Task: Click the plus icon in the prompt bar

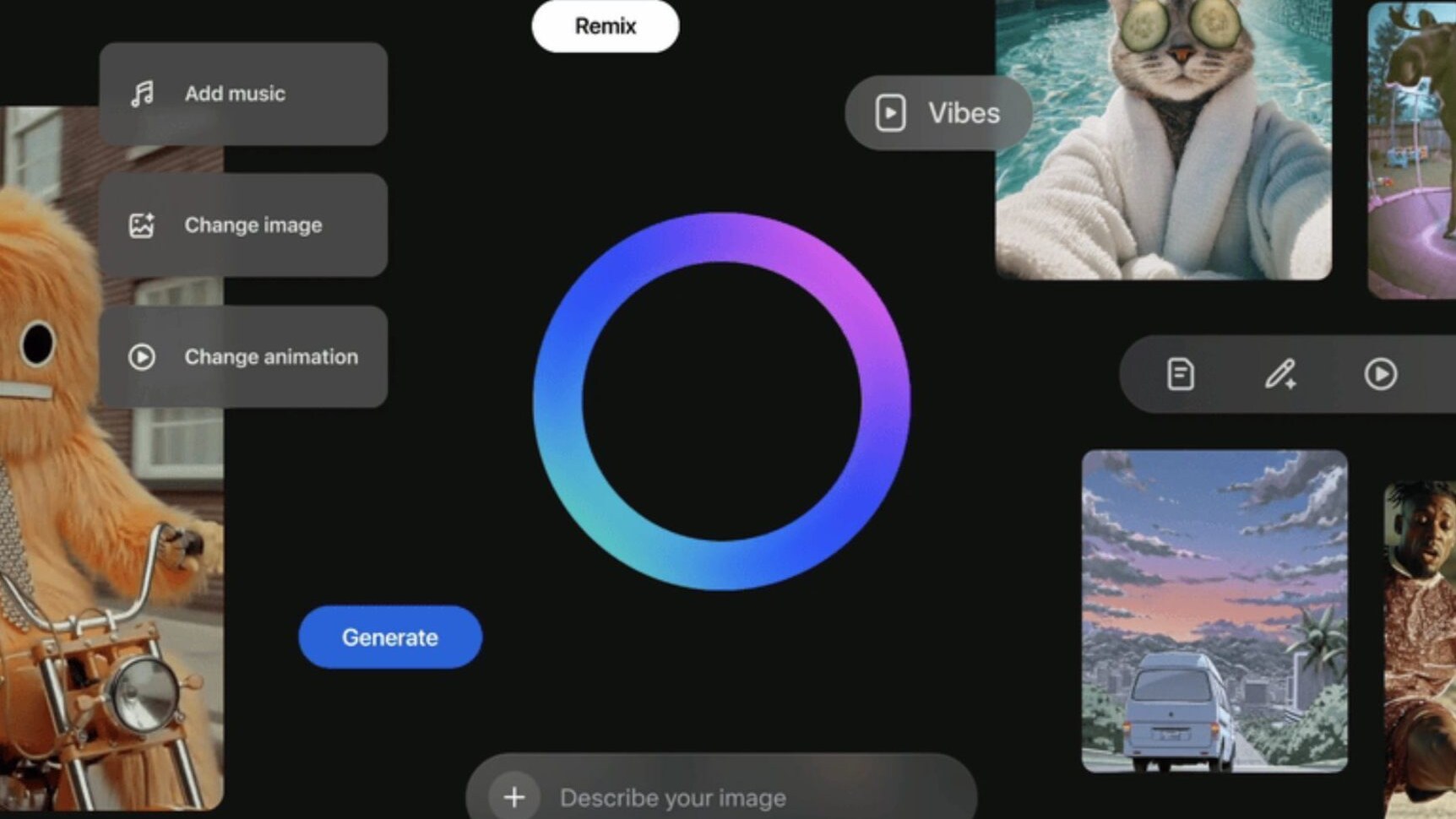Action: 513,796
